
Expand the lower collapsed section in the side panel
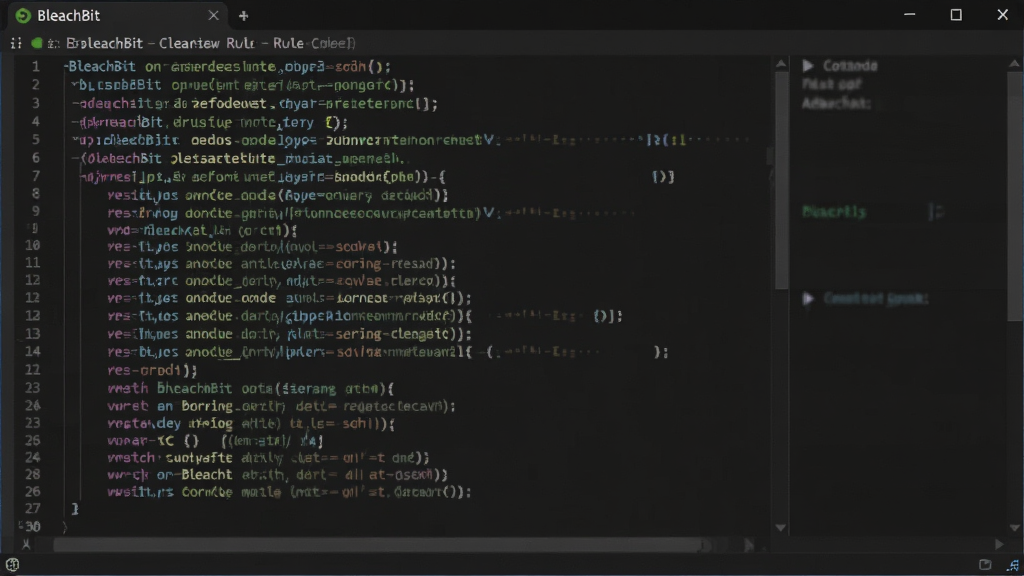[x=808, y=298]
